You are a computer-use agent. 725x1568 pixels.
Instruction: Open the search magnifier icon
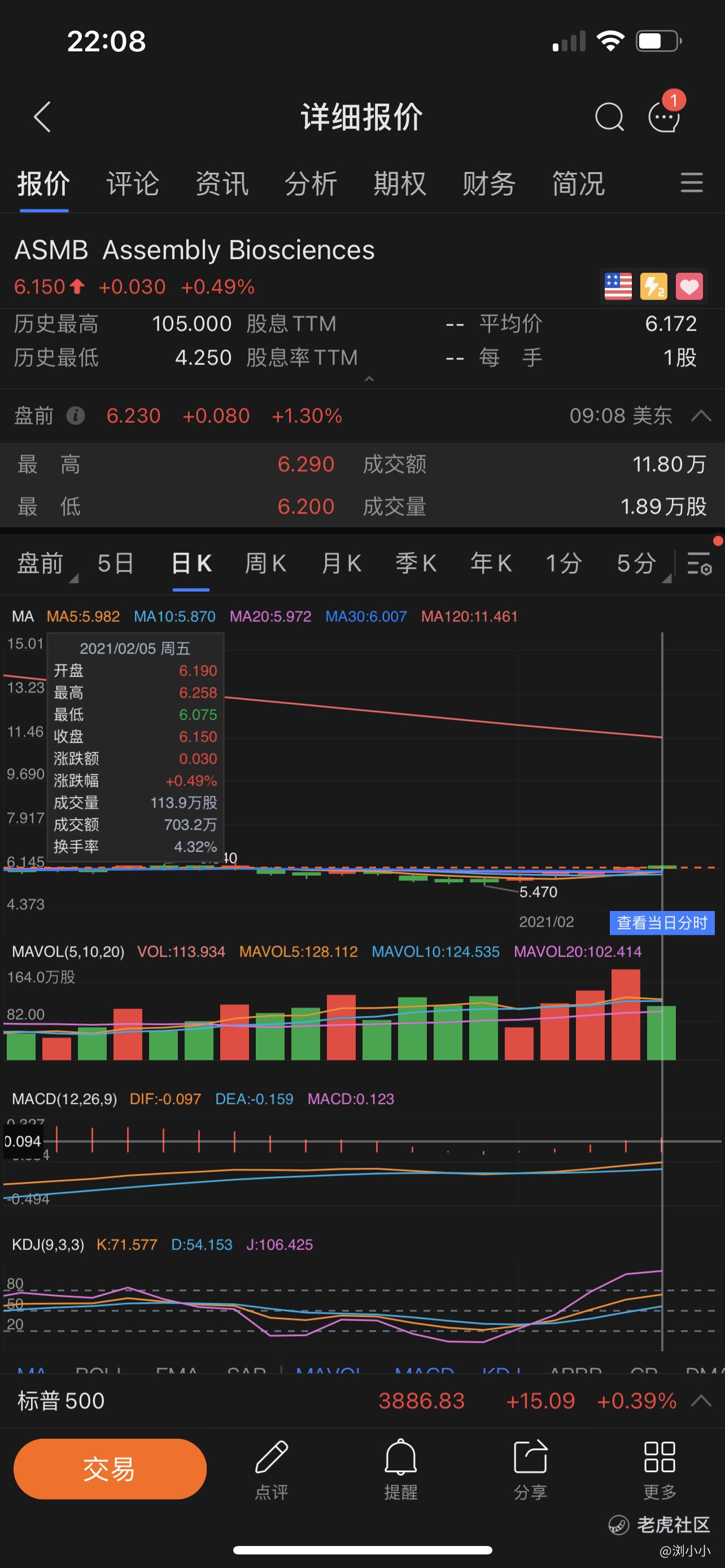[609, 116]
